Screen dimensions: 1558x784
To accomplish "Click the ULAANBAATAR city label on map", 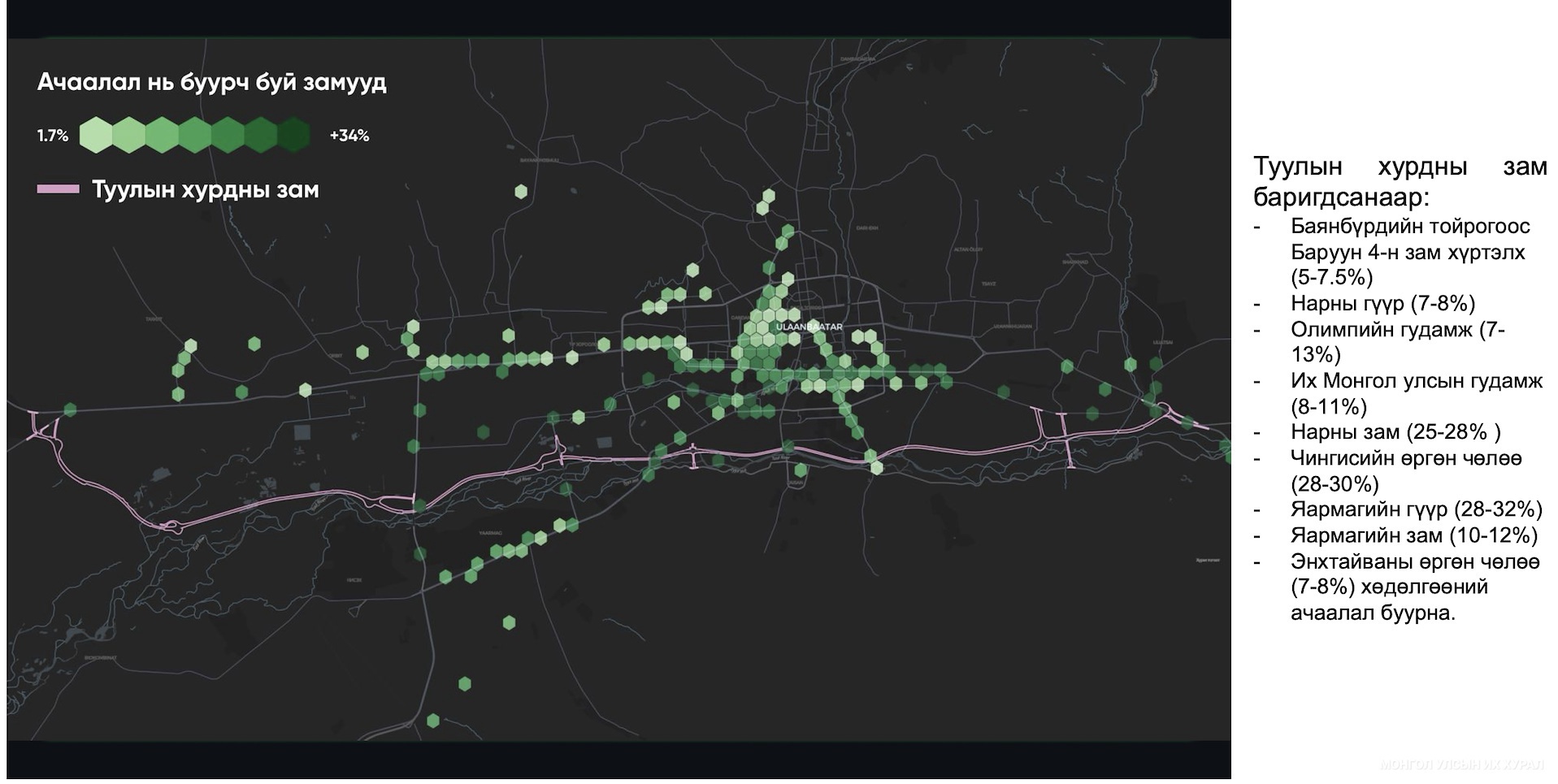I will [x=809, y=327].
